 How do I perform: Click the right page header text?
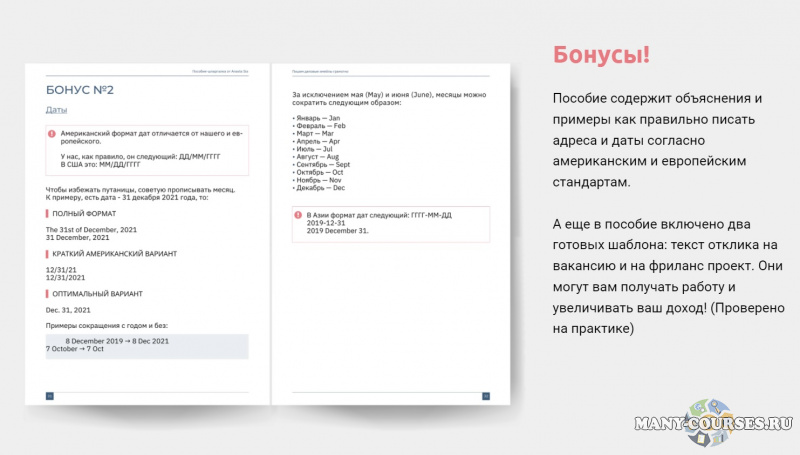pos(320,71)
